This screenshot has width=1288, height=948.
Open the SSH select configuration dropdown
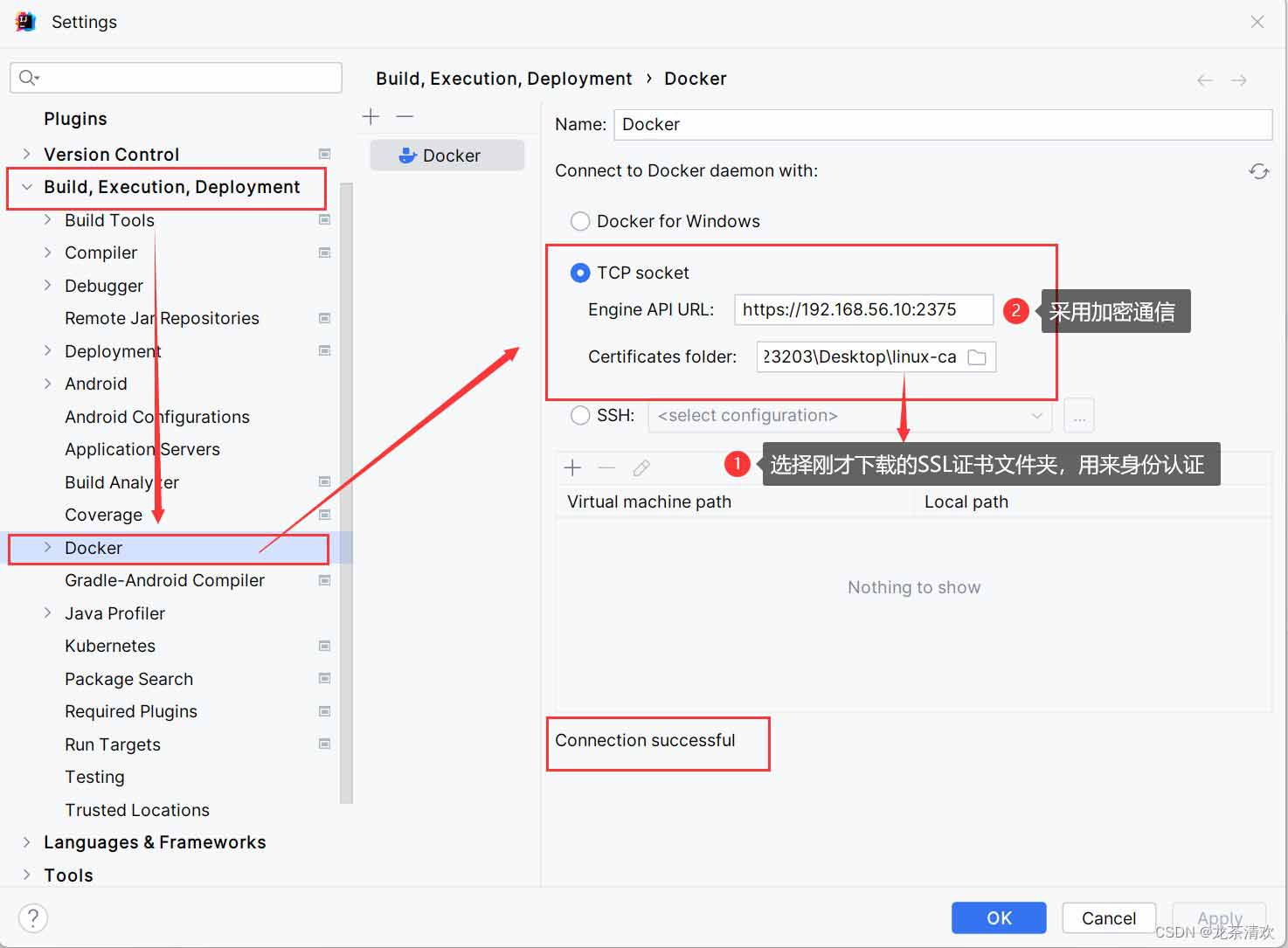coord(850,416)
